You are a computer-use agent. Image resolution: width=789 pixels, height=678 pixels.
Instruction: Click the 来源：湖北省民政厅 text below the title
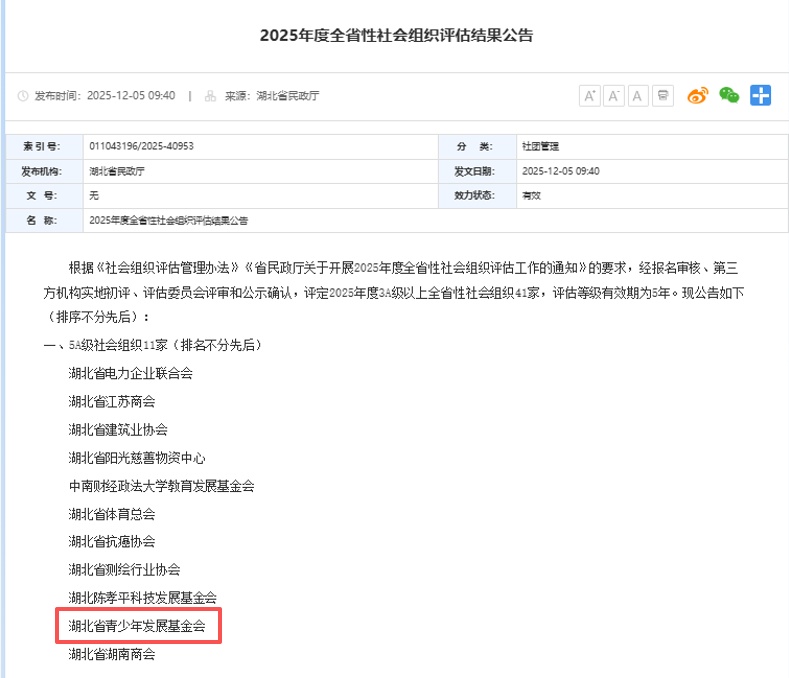point(271,97)
